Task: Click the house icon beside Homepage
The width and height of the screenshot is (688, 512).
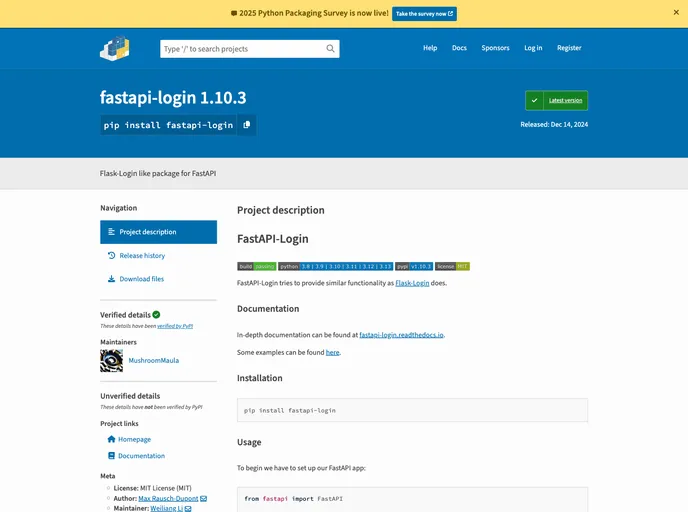Action: [x=111, y=439]
